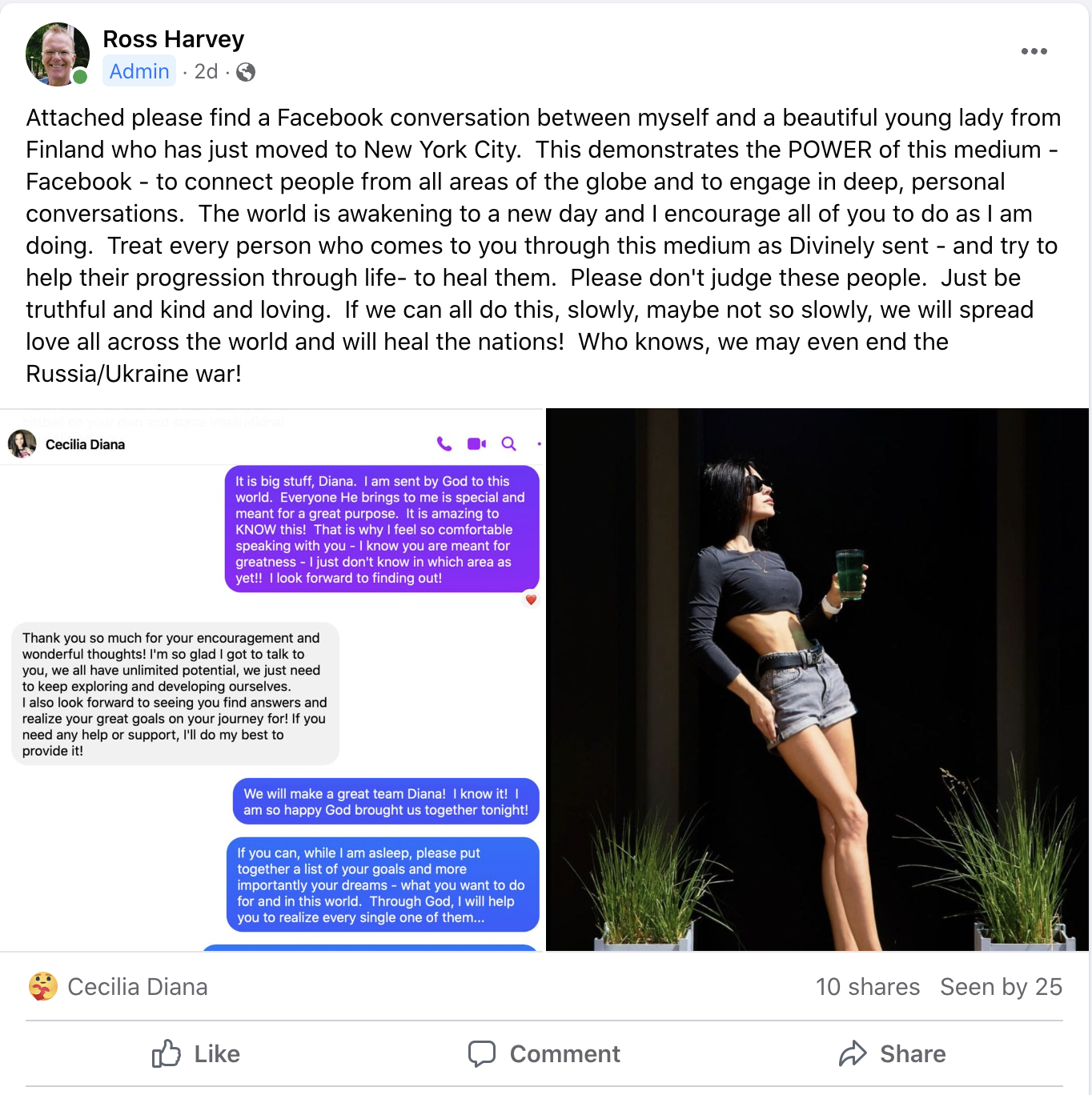Open the woman with drink photo
The image size is (1092, 1095).
(817, 680)
